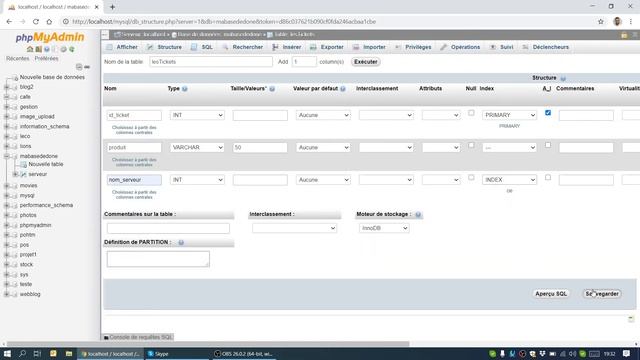This screenshot has width=640, height=360.
Task: Click the Exécuter button
Action: click(x=366, y=62)
